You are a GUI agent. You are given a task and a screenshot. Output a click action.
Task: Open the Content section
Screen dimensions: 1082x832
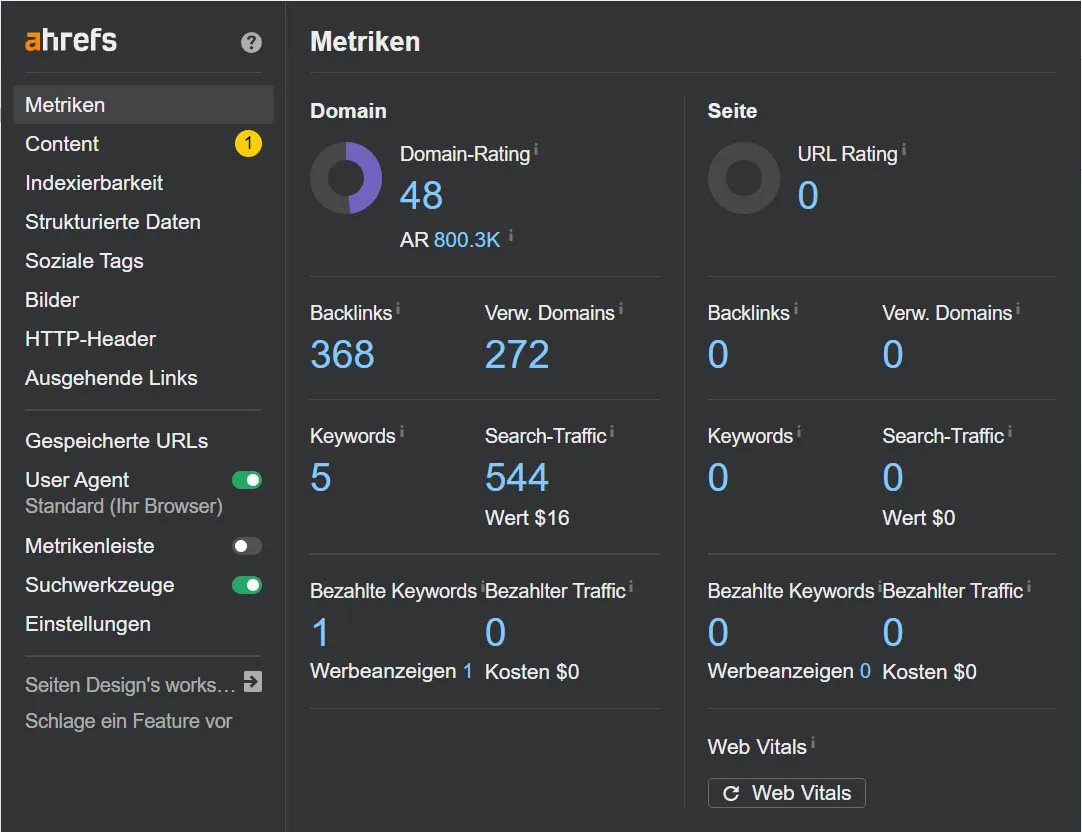pos(62,143)
